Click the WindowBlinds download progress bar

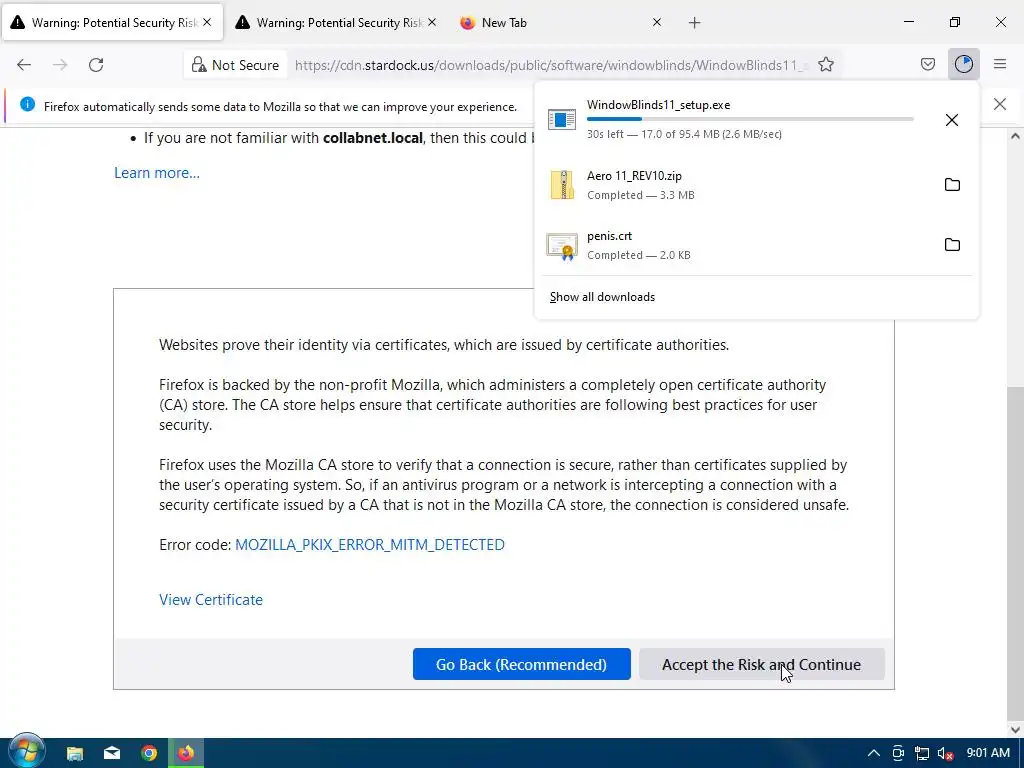(x=750, y=119)
